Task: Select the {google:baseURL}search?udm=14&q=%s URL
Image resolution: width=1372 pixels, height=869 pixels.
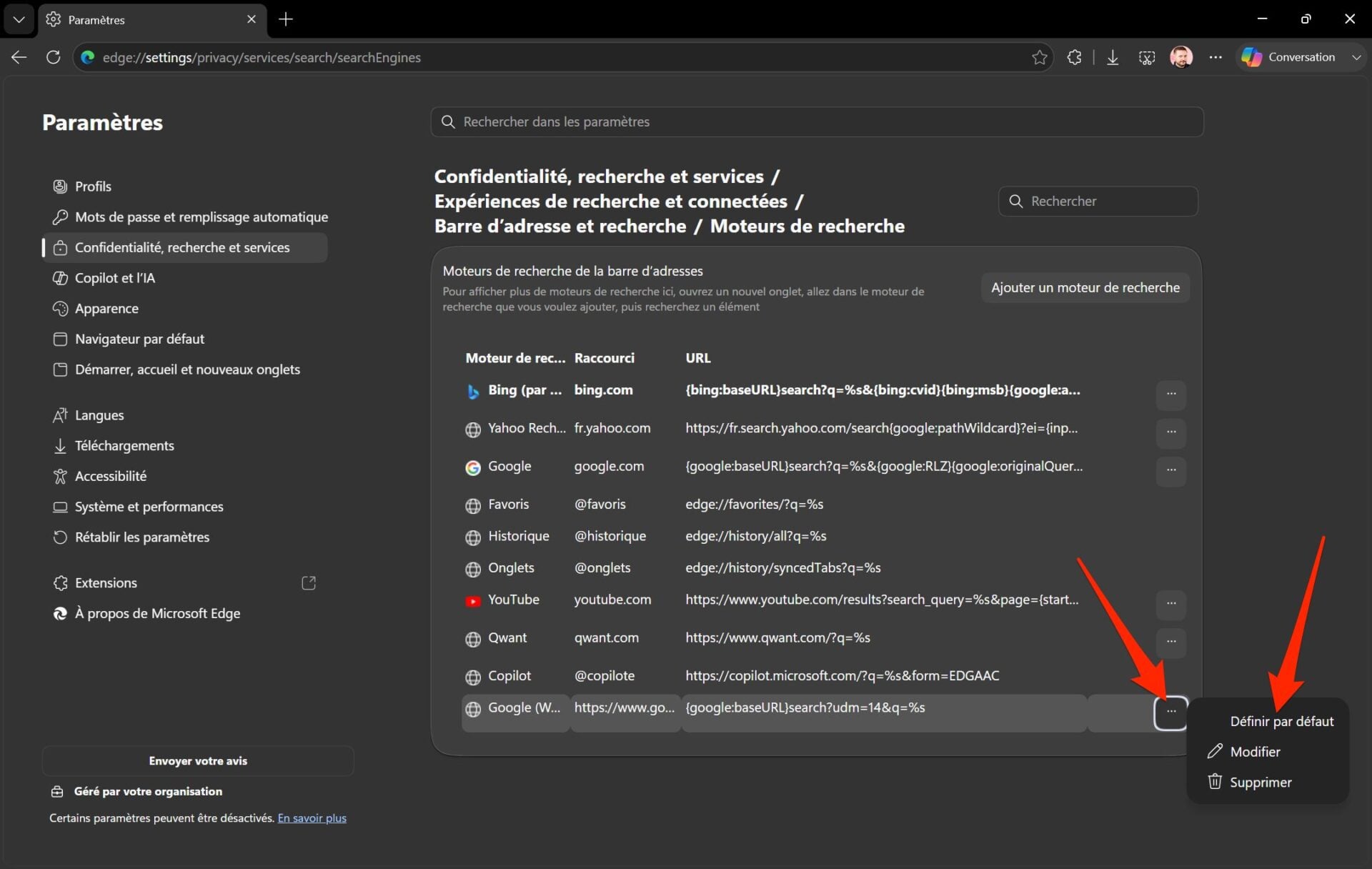Action: (x=805, y=707)
